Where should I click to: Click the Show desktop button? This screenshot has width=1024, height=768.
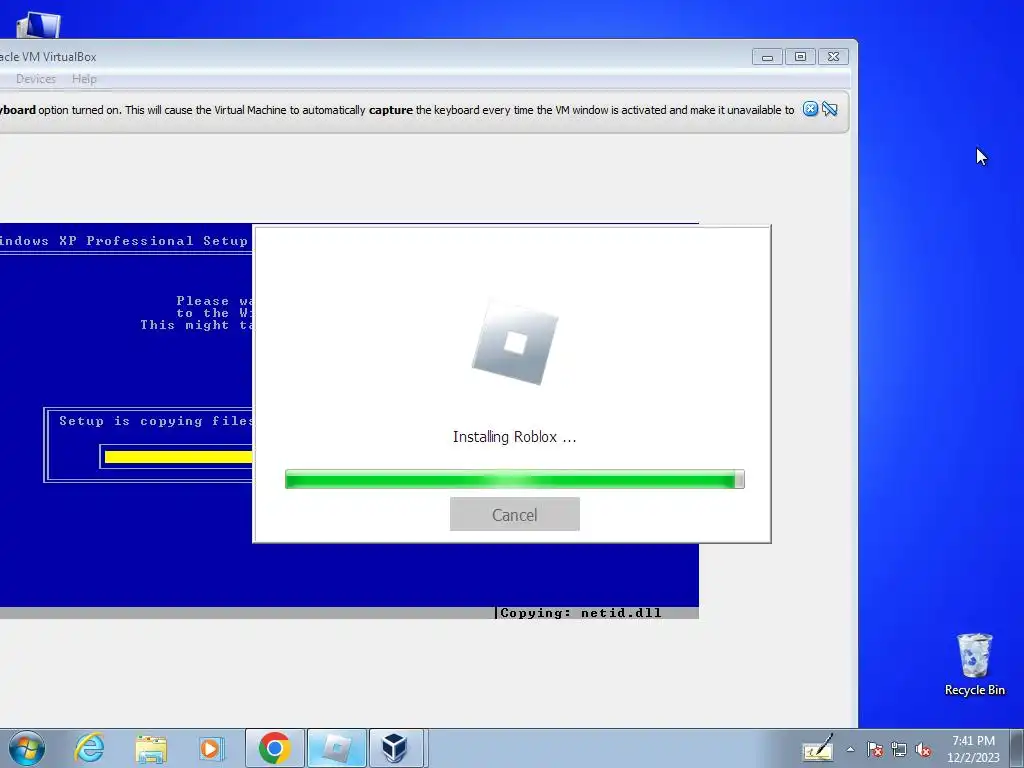coord(1017,748)
